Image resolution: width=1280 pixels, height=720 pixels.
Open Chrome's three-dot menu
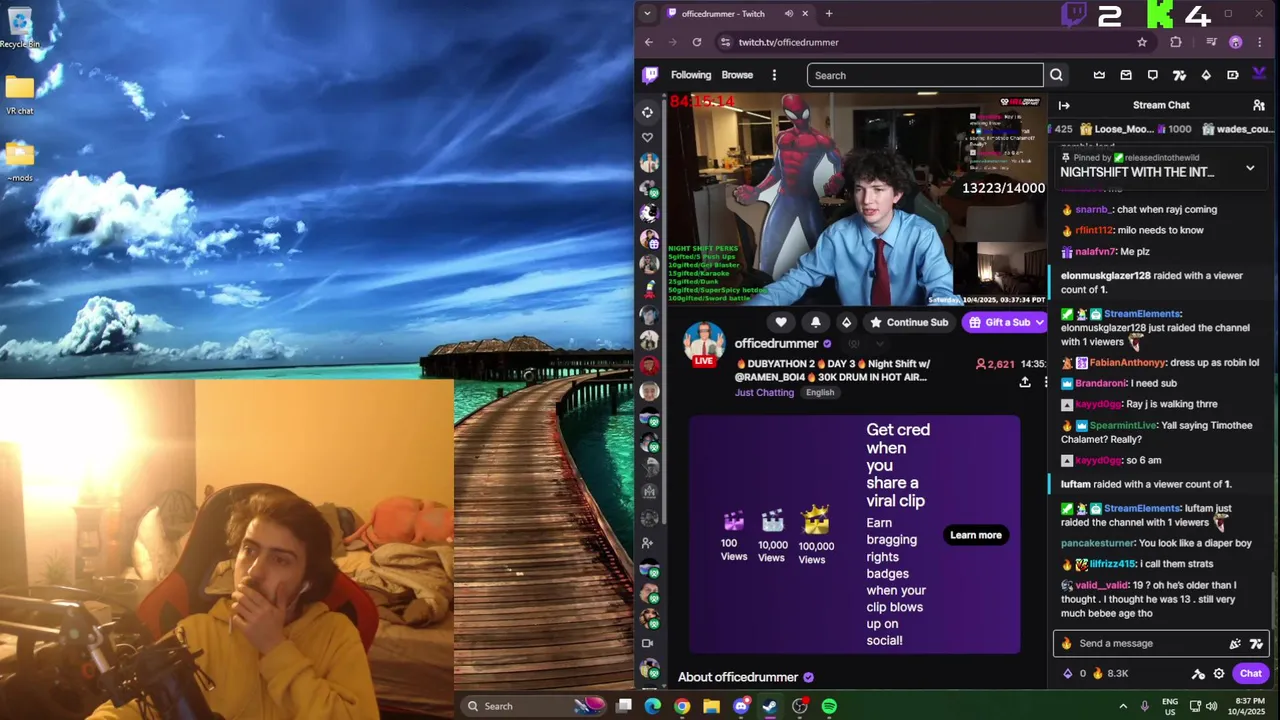coord(1260,42)
